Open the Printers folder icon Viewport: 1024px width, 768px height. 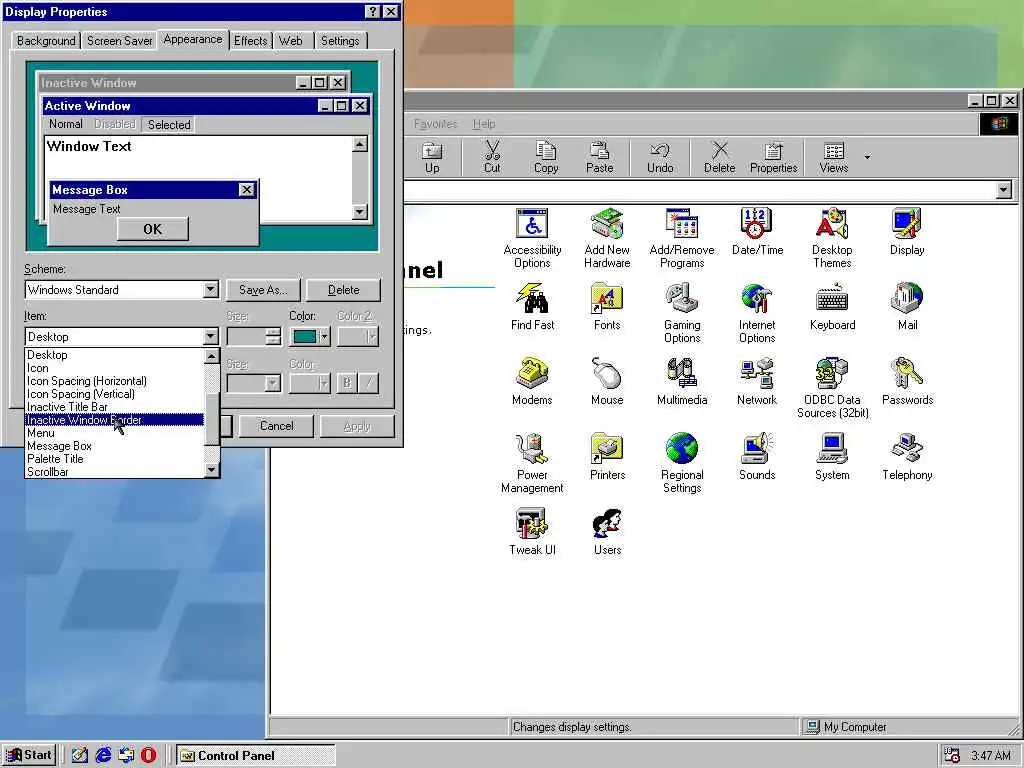(x=607, y=457)
